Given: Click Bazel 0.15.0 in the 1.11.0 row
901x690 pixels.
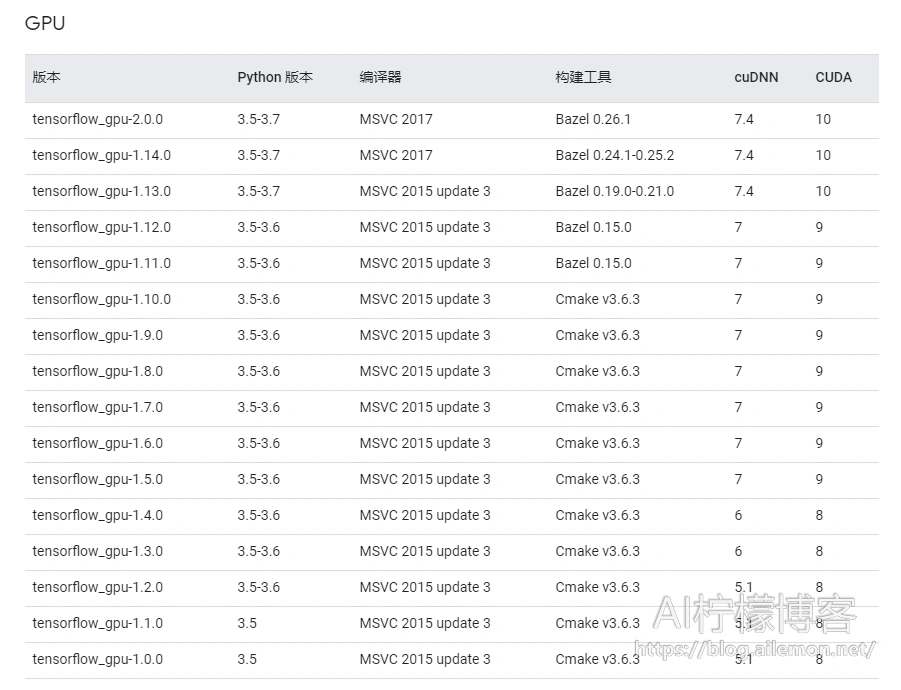Looking at the screenshot, I should coord(594,263).
